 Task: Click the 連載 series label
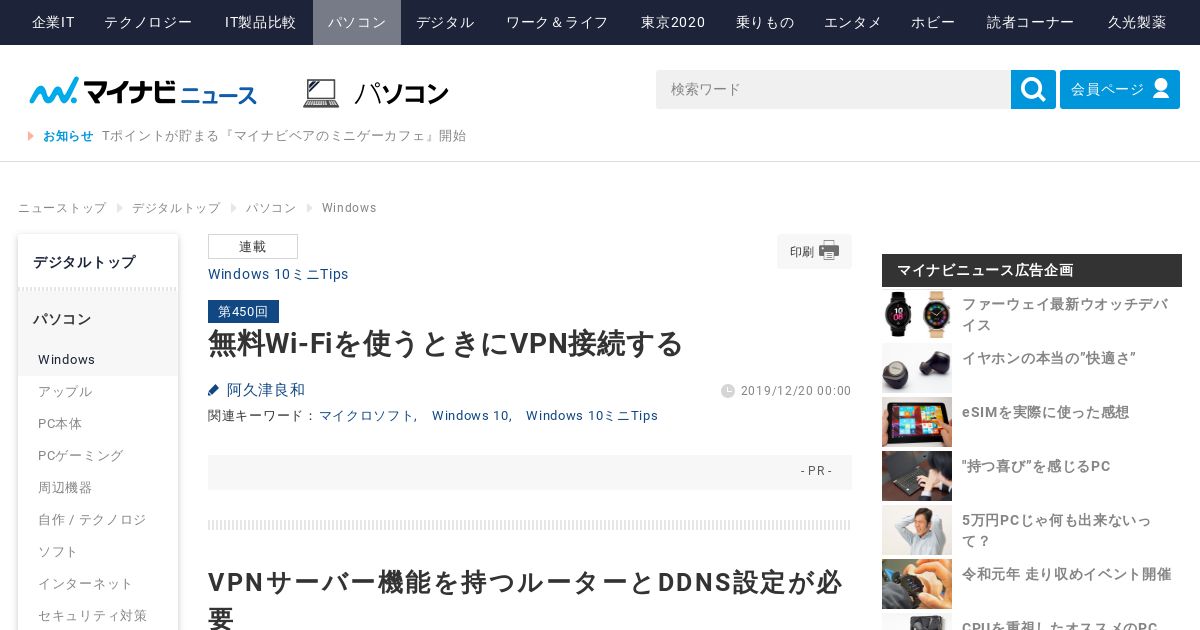253,247
